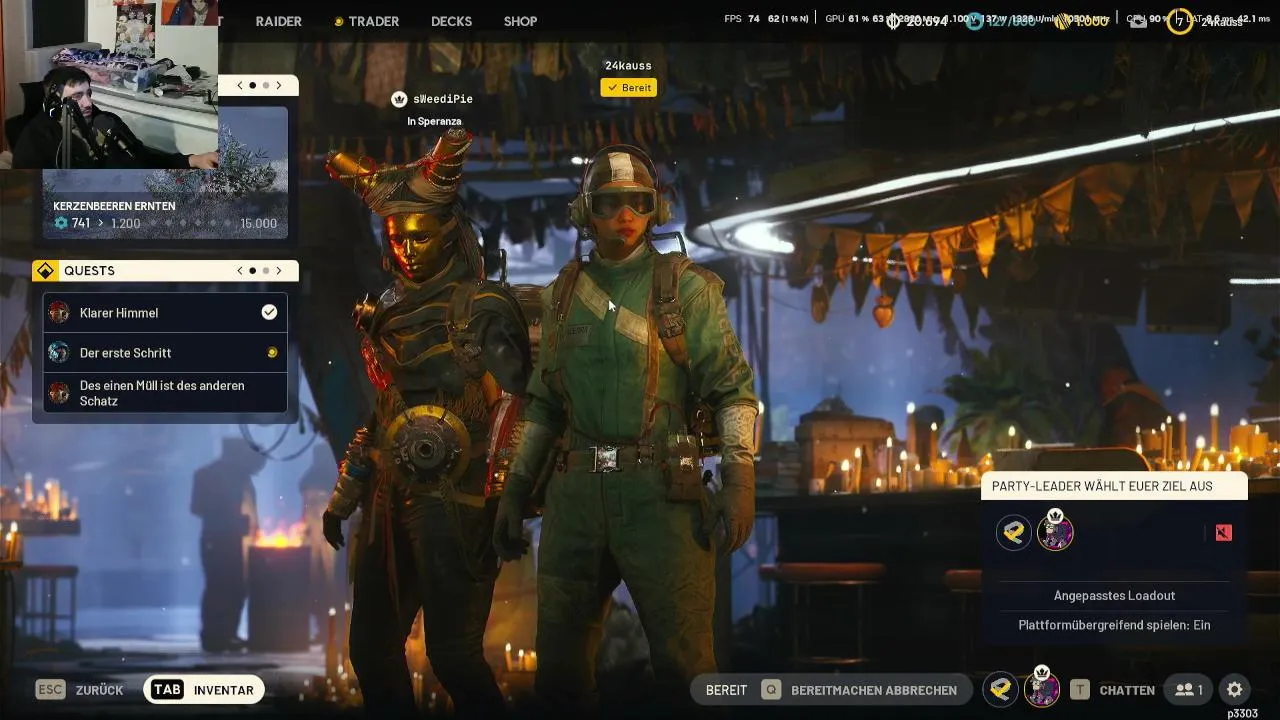
Task: Click ESC Zurück to go back
Action: tap(80, 690)
